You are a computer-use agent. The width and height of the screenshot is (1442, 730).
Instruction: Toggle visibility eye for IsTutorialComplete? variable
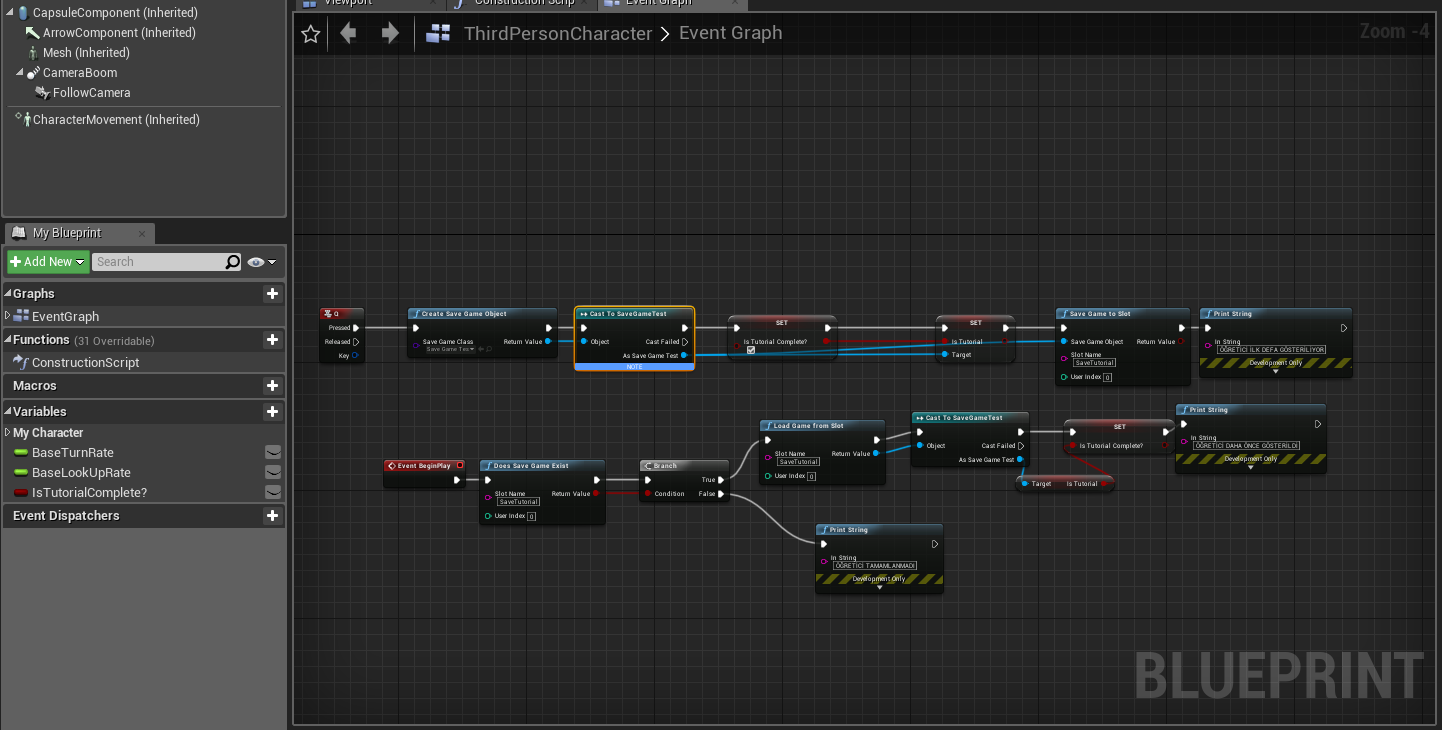[x=272, y=493]
